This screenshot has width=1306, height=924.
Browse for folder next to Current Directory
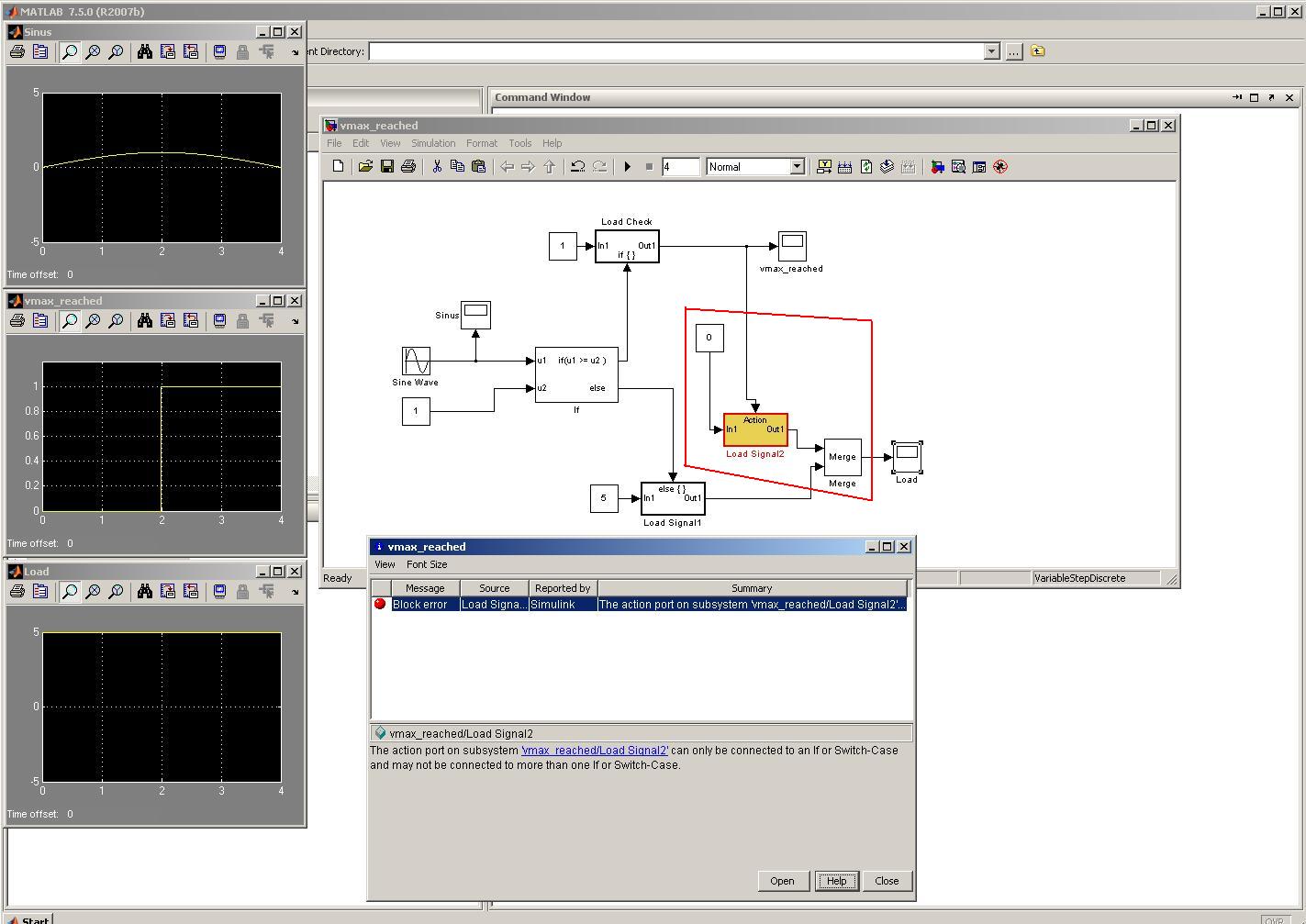(1013, 51)
